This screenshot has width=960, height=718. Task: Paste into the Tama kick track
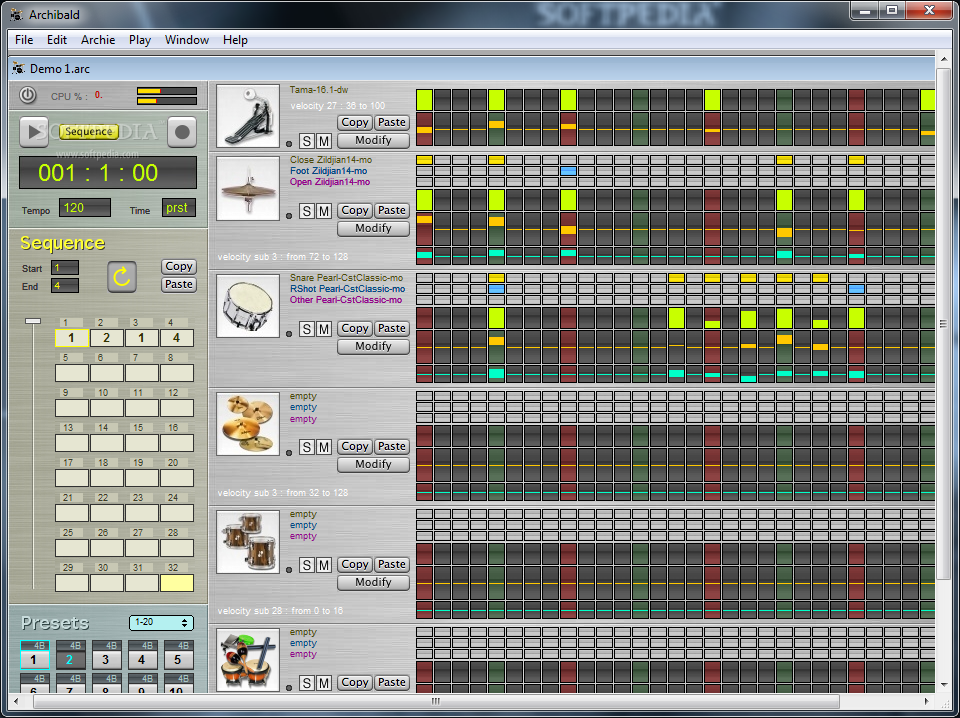click(x=392, y=122)
